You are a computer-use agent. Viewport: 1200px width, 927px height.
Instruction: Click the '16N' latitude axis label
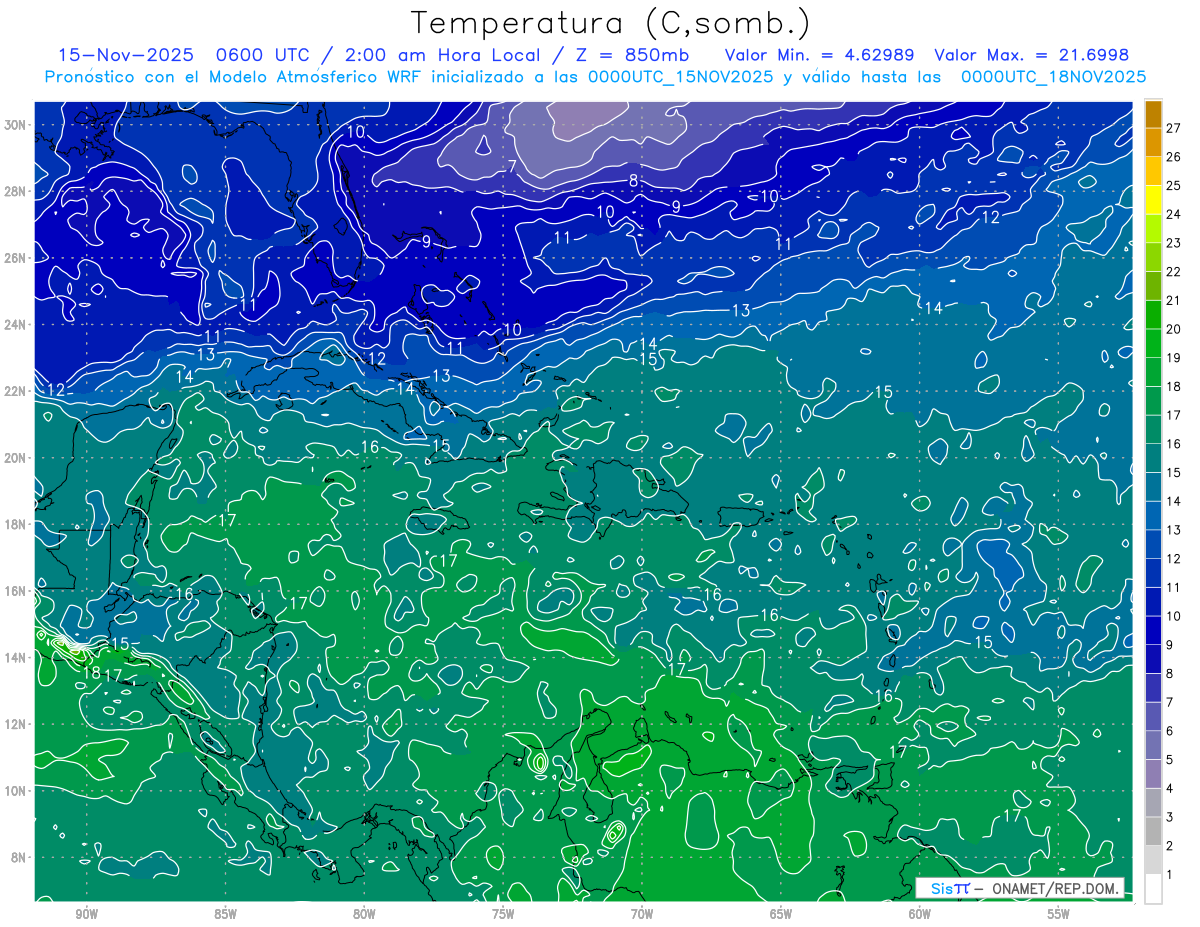point(16,591)
